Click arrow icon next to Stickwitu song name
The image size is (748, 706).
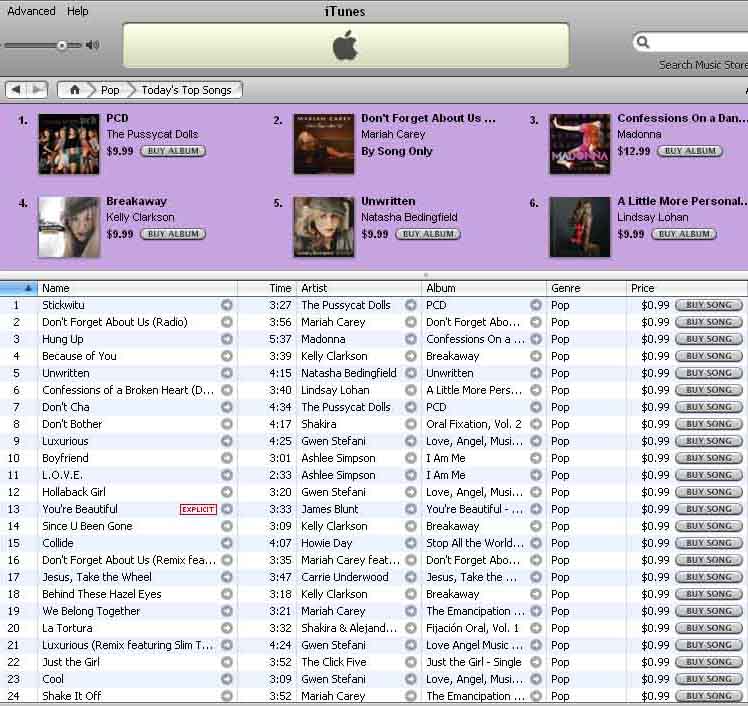click(227, 305)
